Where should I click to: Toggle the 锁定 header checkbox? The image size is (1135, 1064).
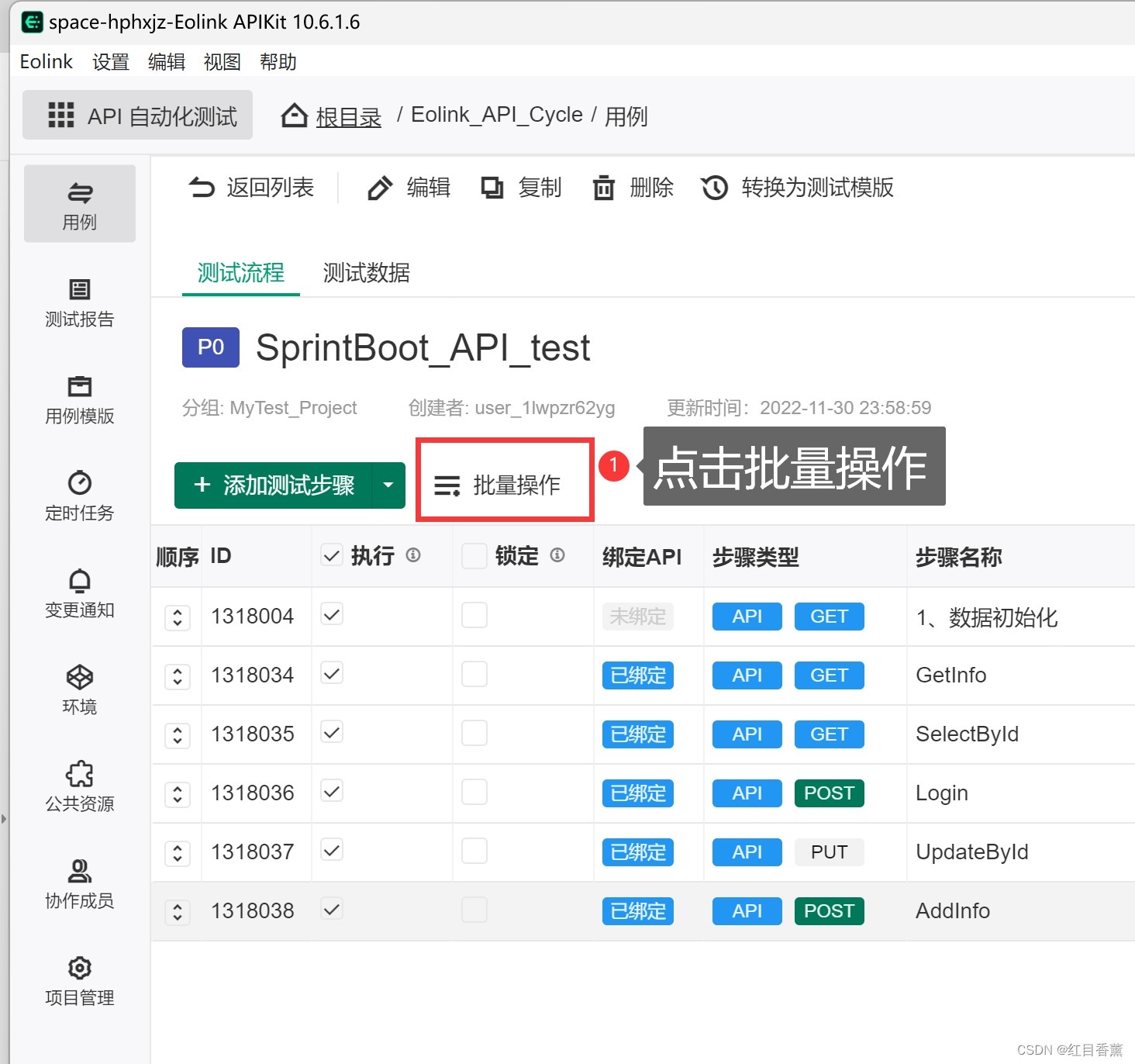[x=474, y=556]
